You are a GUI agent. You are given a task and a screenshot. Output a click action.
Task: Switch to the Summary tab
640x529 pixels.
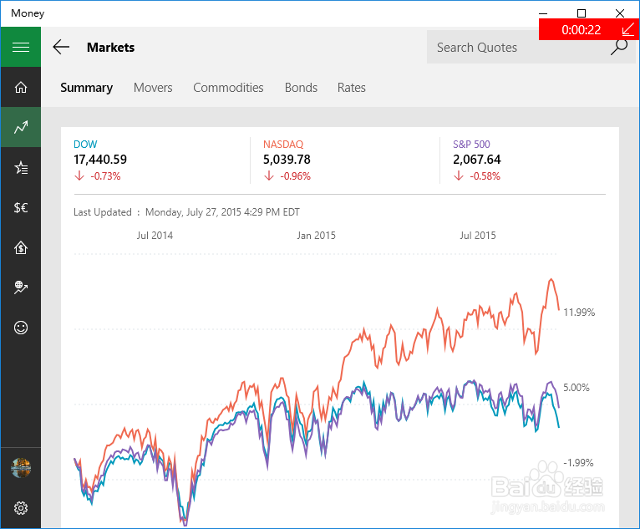(87, 88)
